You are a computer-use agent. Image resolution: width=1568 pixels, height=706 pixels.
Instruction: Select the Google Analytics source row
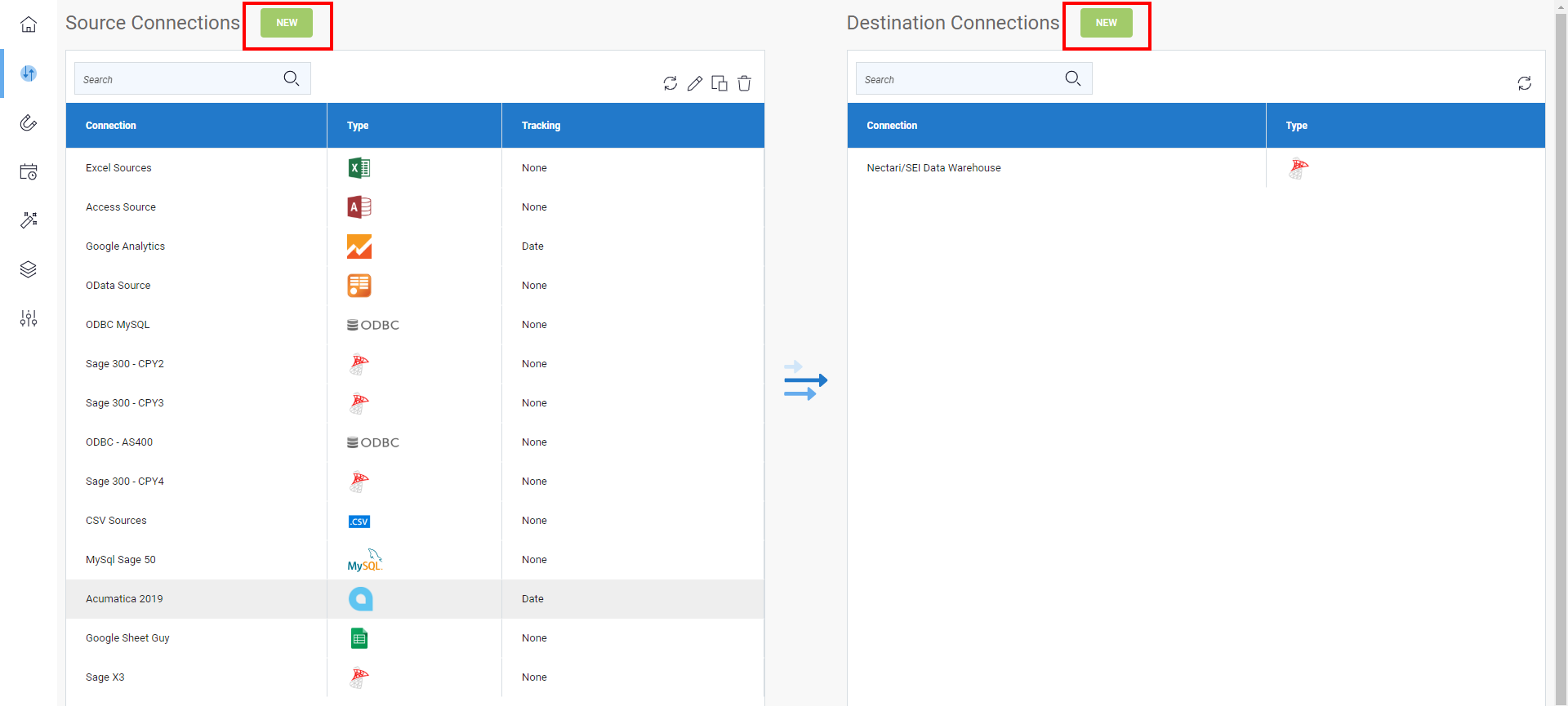pos(126,246)
